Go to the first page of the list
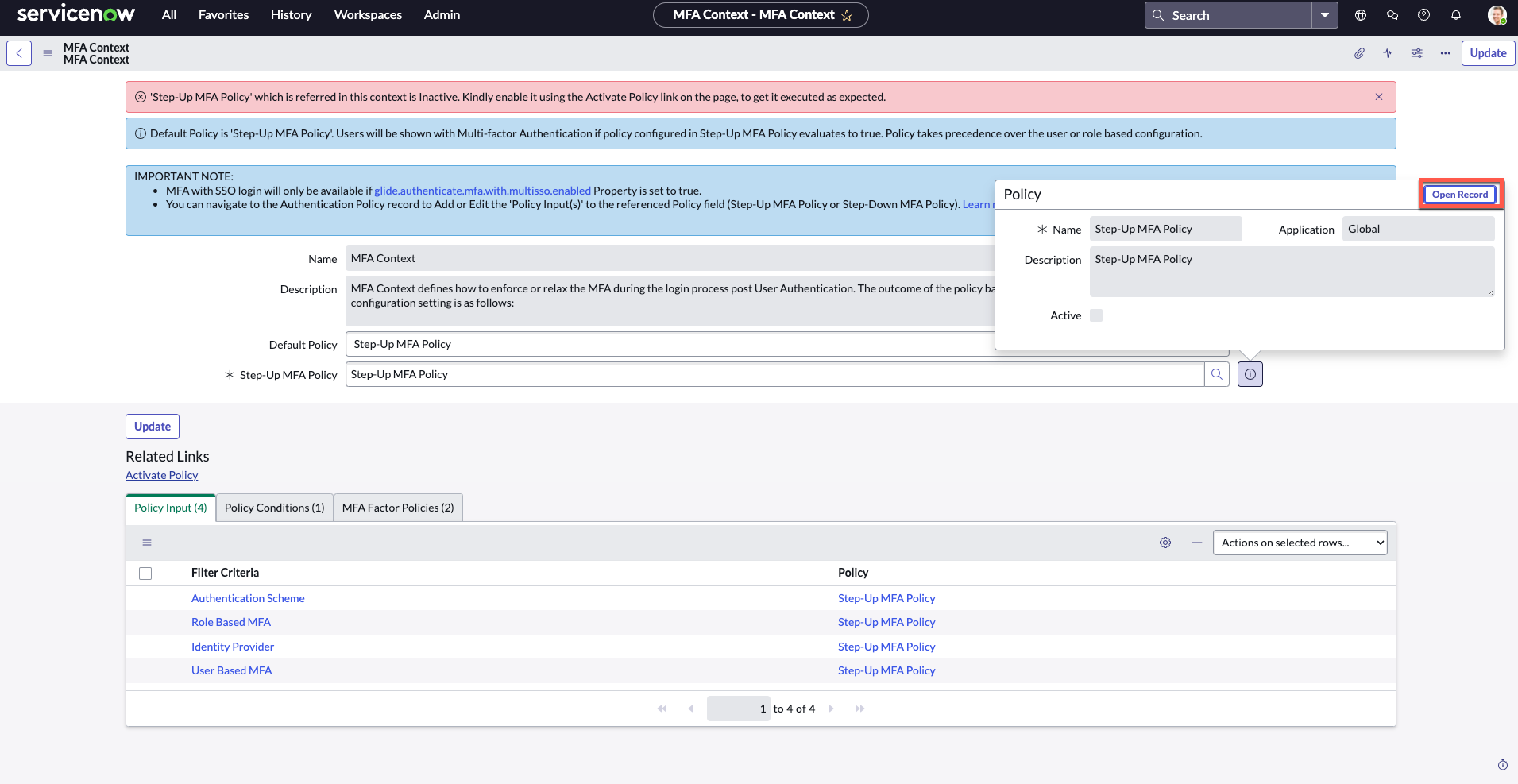1518x784 pixels. tap(662, 709)
